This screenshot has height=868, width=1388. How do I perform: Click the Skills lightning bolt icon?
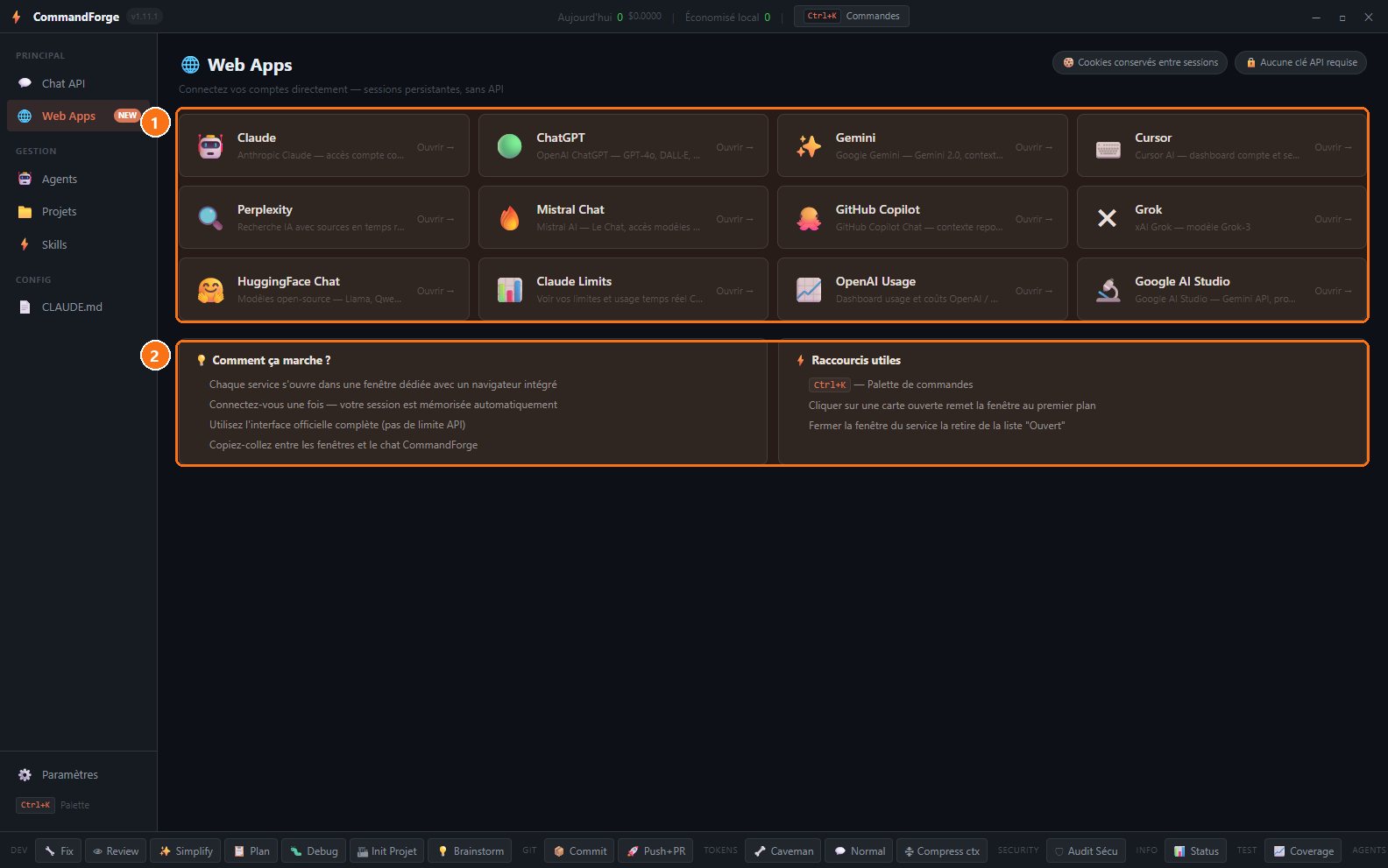pos(25,244)
